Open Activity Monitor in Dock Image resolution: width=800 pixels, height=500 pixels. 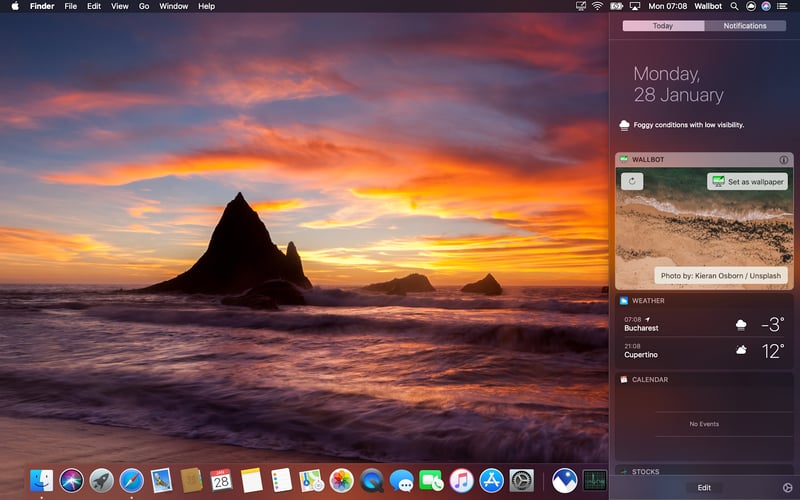pyautogui.click(x=595, y=481)
